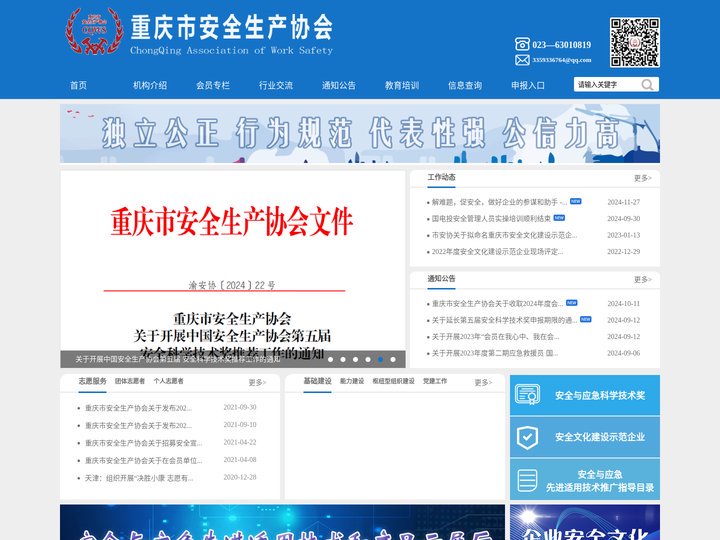Screen dimensions: 720x540
Task: Click 更多> in the 通知公告 panel
Action: [642, 280]
